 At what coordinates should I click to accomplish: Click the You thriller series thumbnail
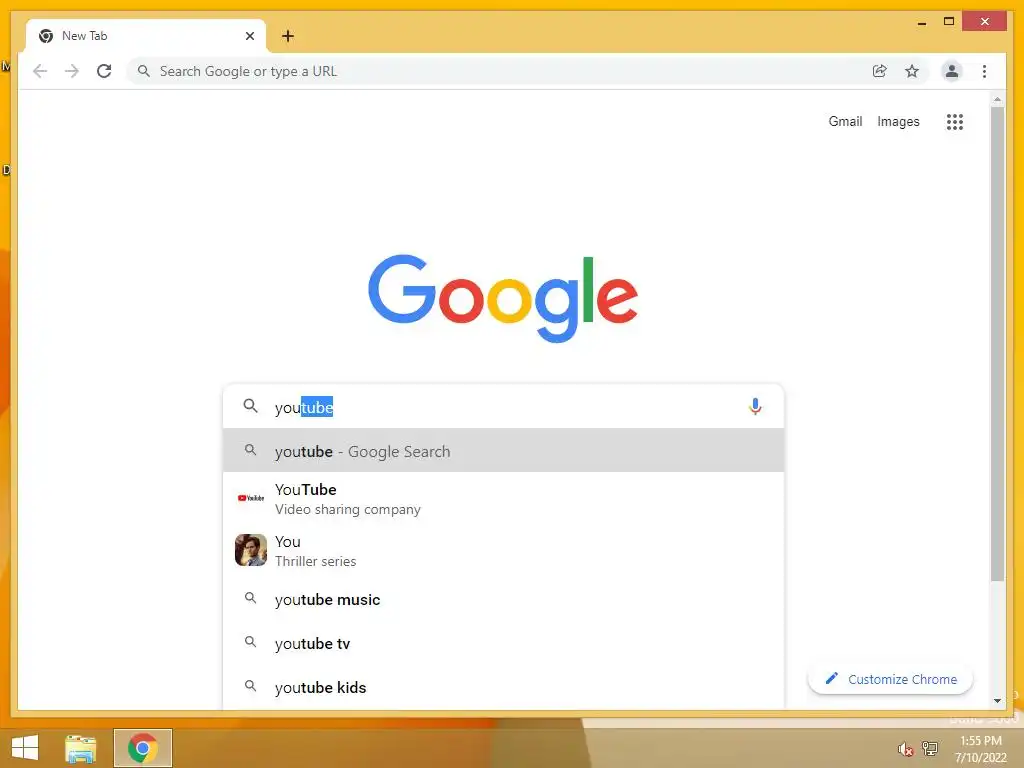251,550
